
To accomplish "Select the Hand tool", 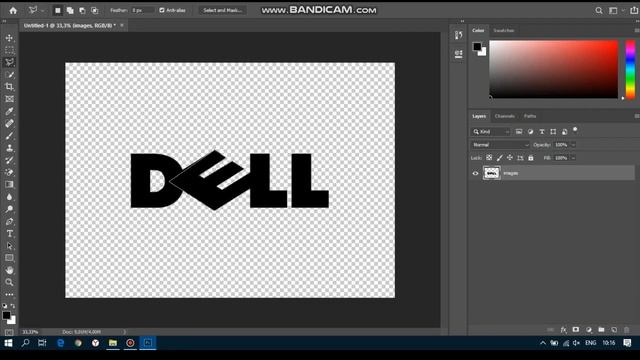I will [9, 270].
